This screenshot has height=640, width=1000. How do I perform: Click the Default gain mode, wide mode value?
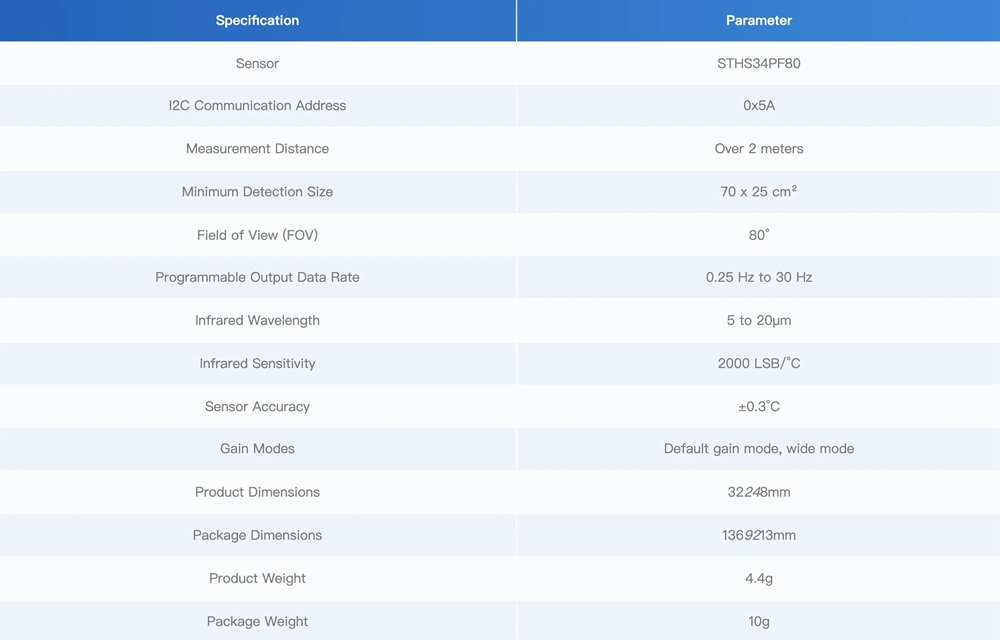758,449
